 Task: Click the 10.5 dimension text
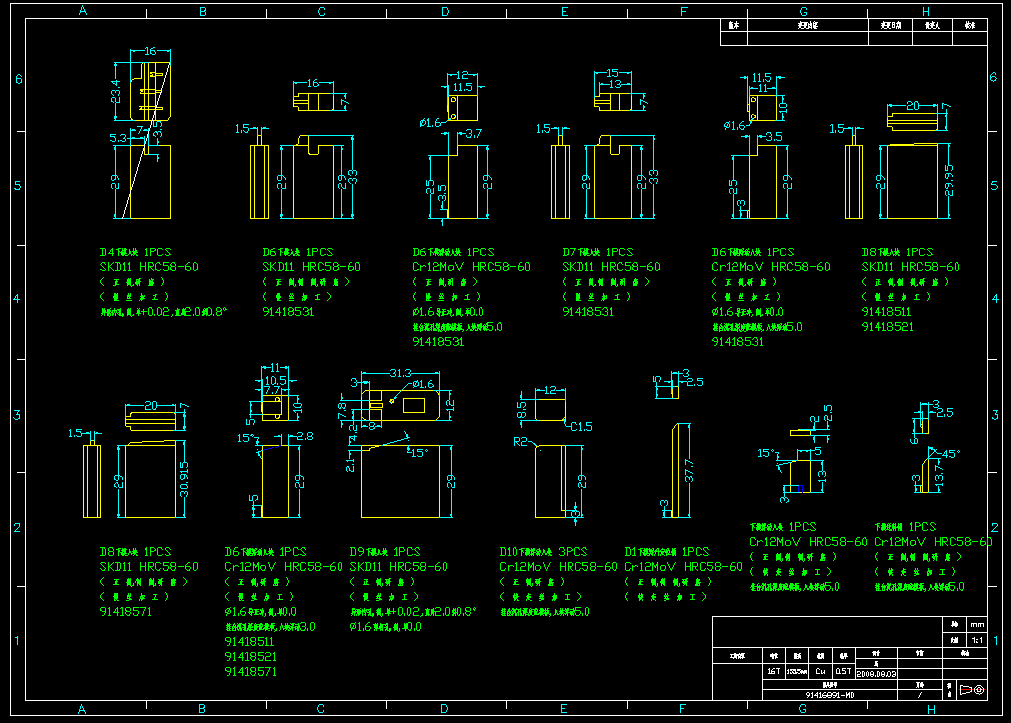[275, 381]
